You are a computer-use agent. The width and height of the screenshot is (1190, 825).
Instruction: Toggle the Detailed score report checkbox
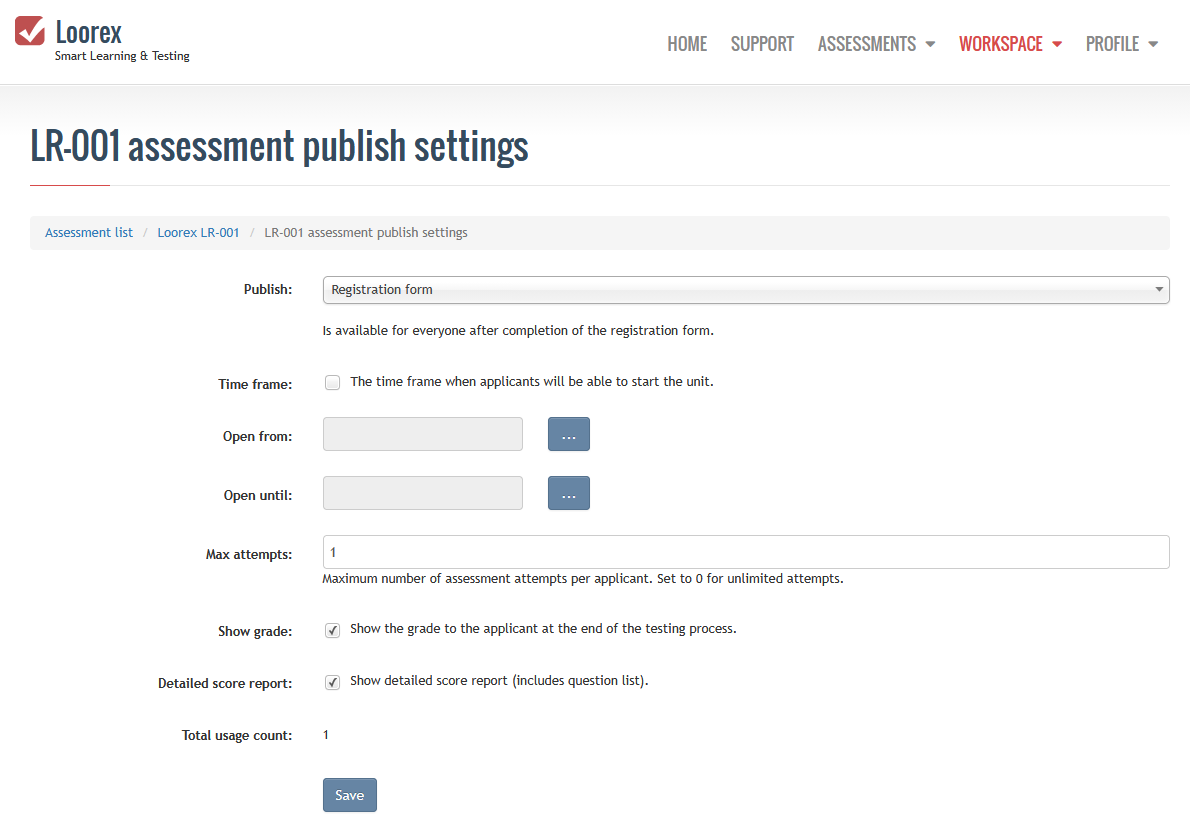332,682
